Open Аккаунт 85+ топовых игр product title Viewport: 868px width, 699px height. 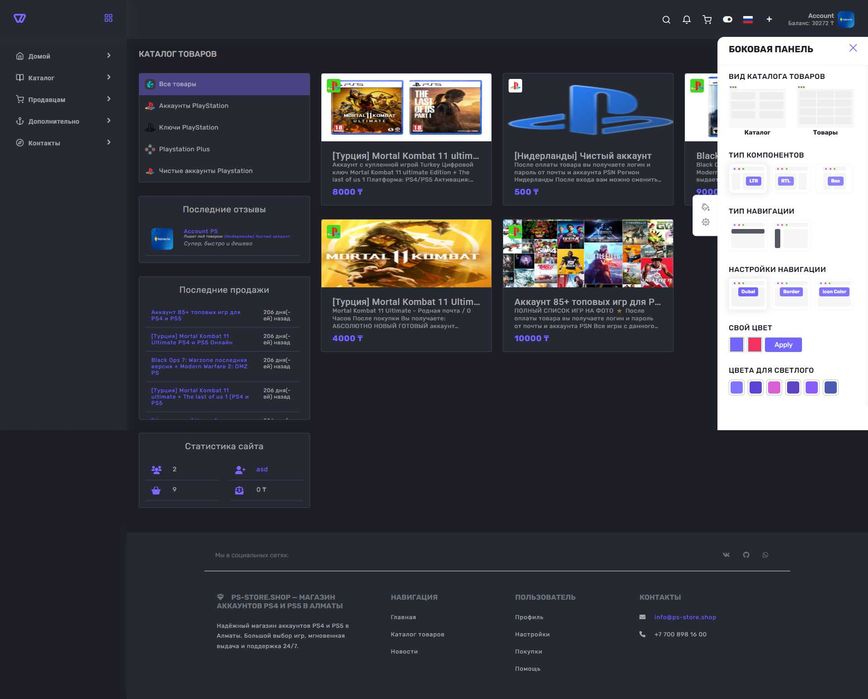coord(587,302)
